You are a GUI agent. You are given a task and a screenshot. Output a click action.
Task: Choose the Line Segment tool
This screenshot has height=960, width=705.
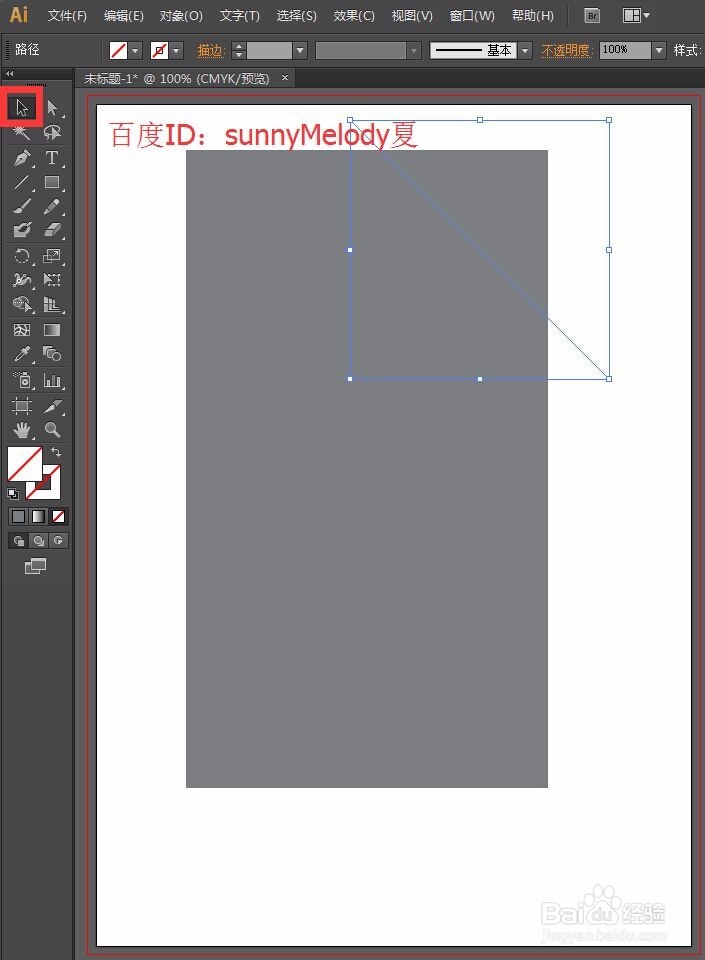[22, 182]
